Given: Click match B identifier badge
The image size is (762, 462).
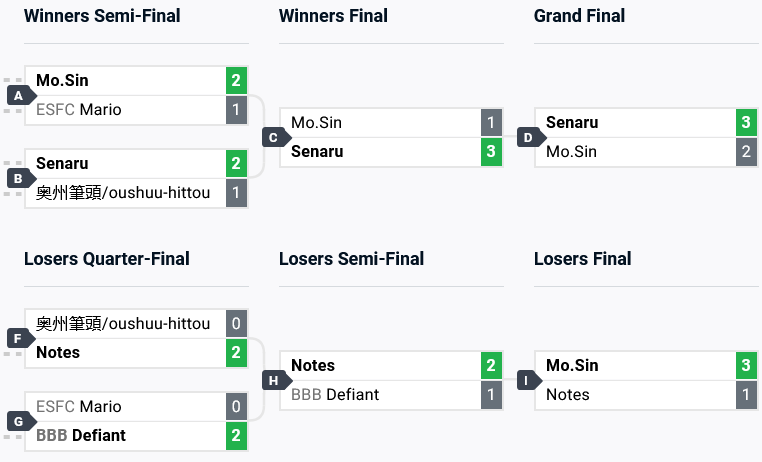Looking at the screenshot, I should click(18, 178).
